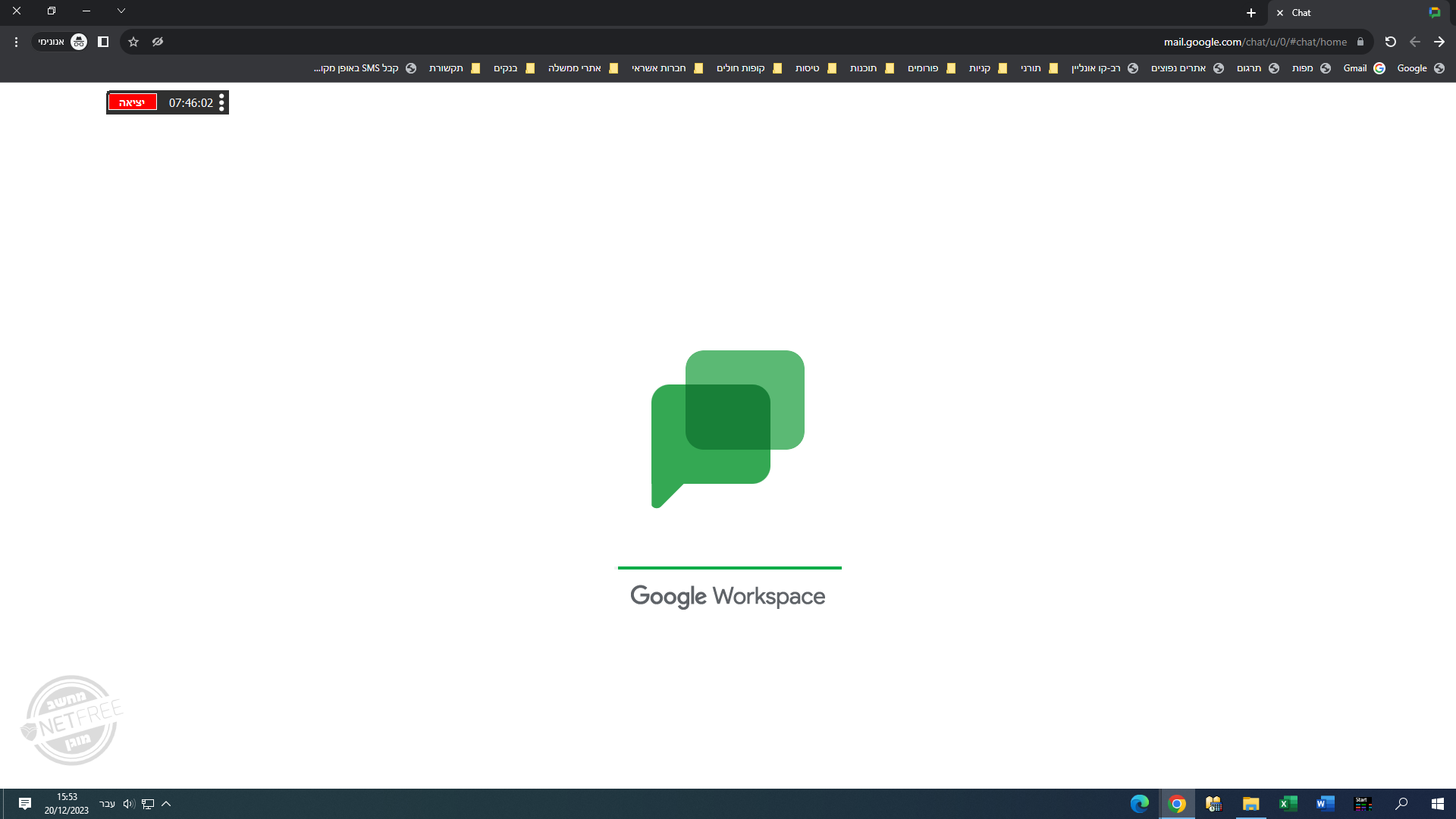Launch Excel from the taskbar
Image resolution: width=1456 pixels, height=819 pixels.
click(1288, 804)
